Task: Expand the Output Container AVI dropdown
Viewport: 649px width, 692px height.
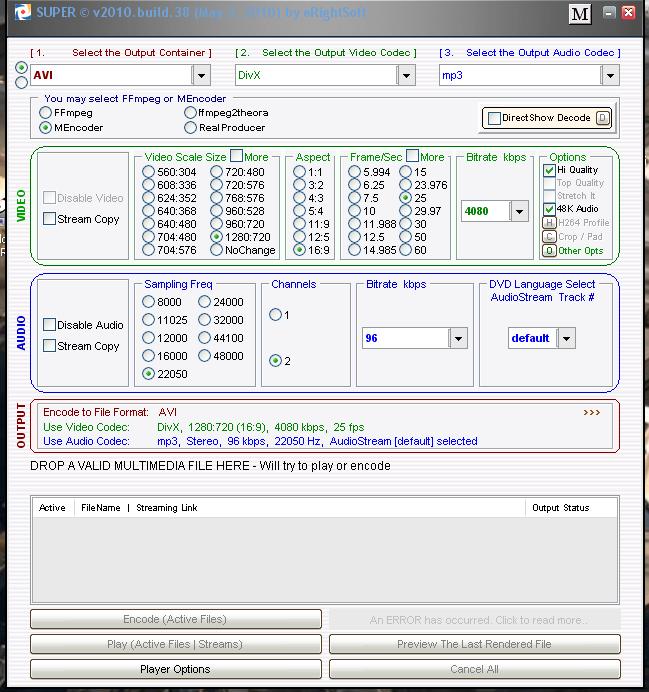Action: [201, 75]
